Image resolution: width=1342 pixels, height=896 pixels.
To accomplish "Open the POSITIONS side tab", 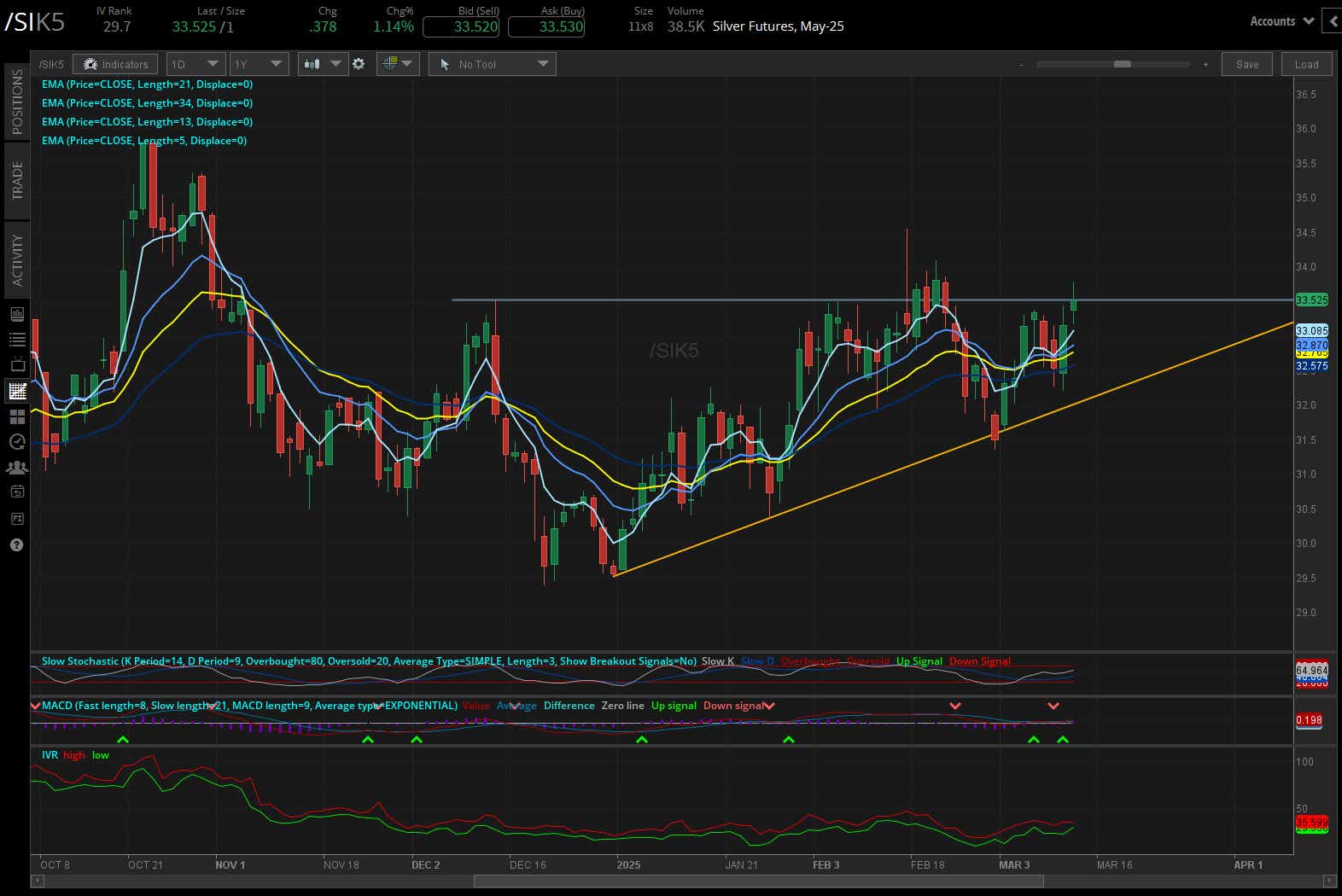I will pyautogui.click(x=17, y=102).
